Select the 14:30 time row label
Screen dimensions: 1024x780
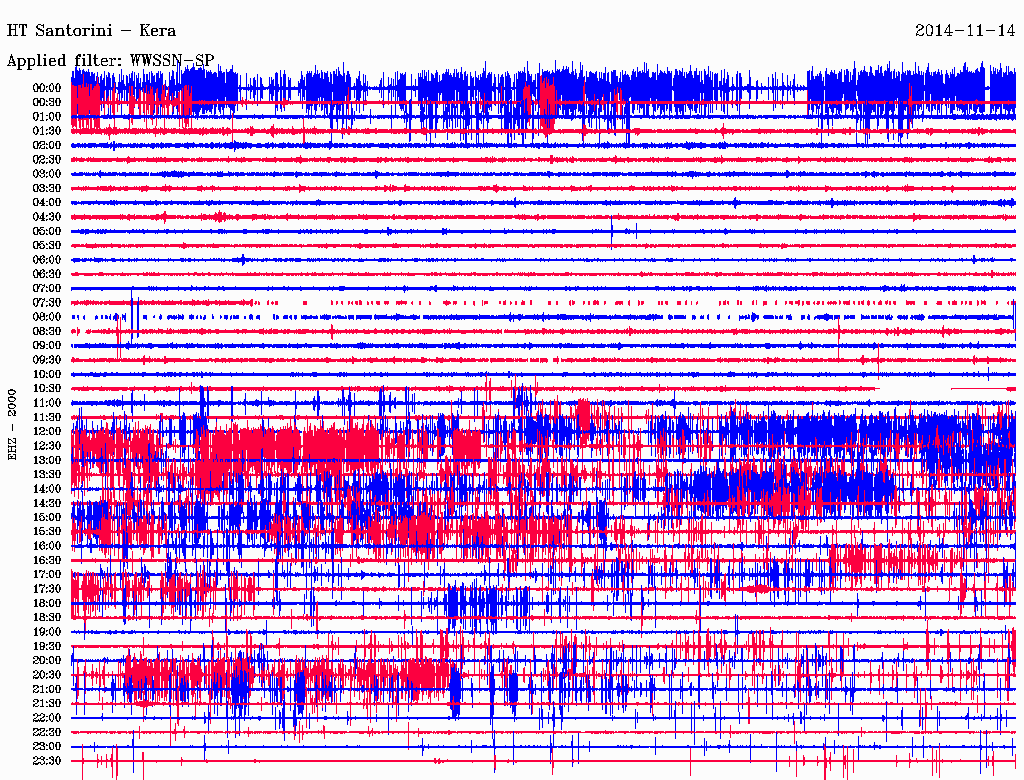tap(47, 503)
